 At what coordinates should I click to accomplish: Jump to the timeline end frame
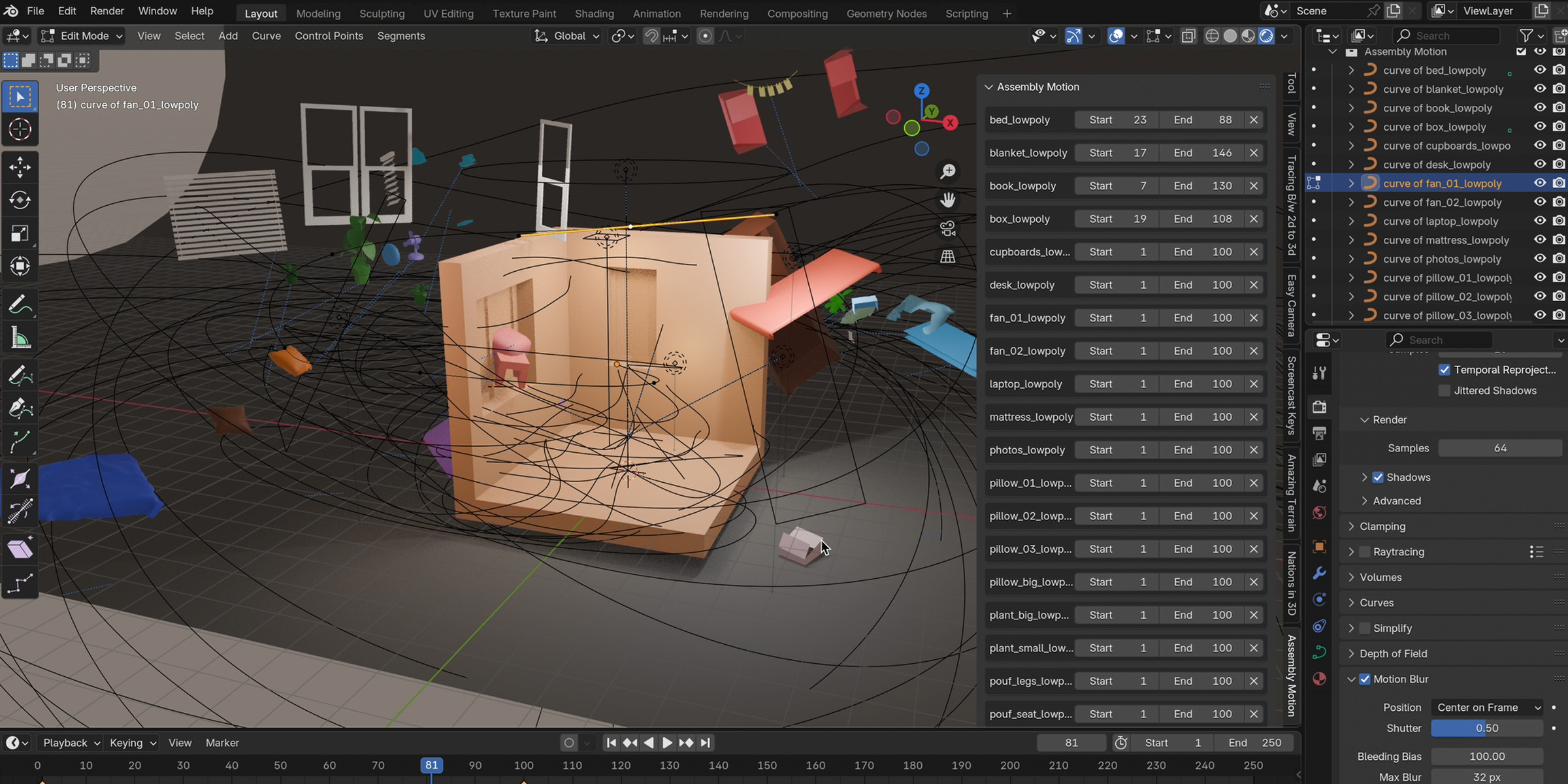pyautogui.click(x=706, y=743)
